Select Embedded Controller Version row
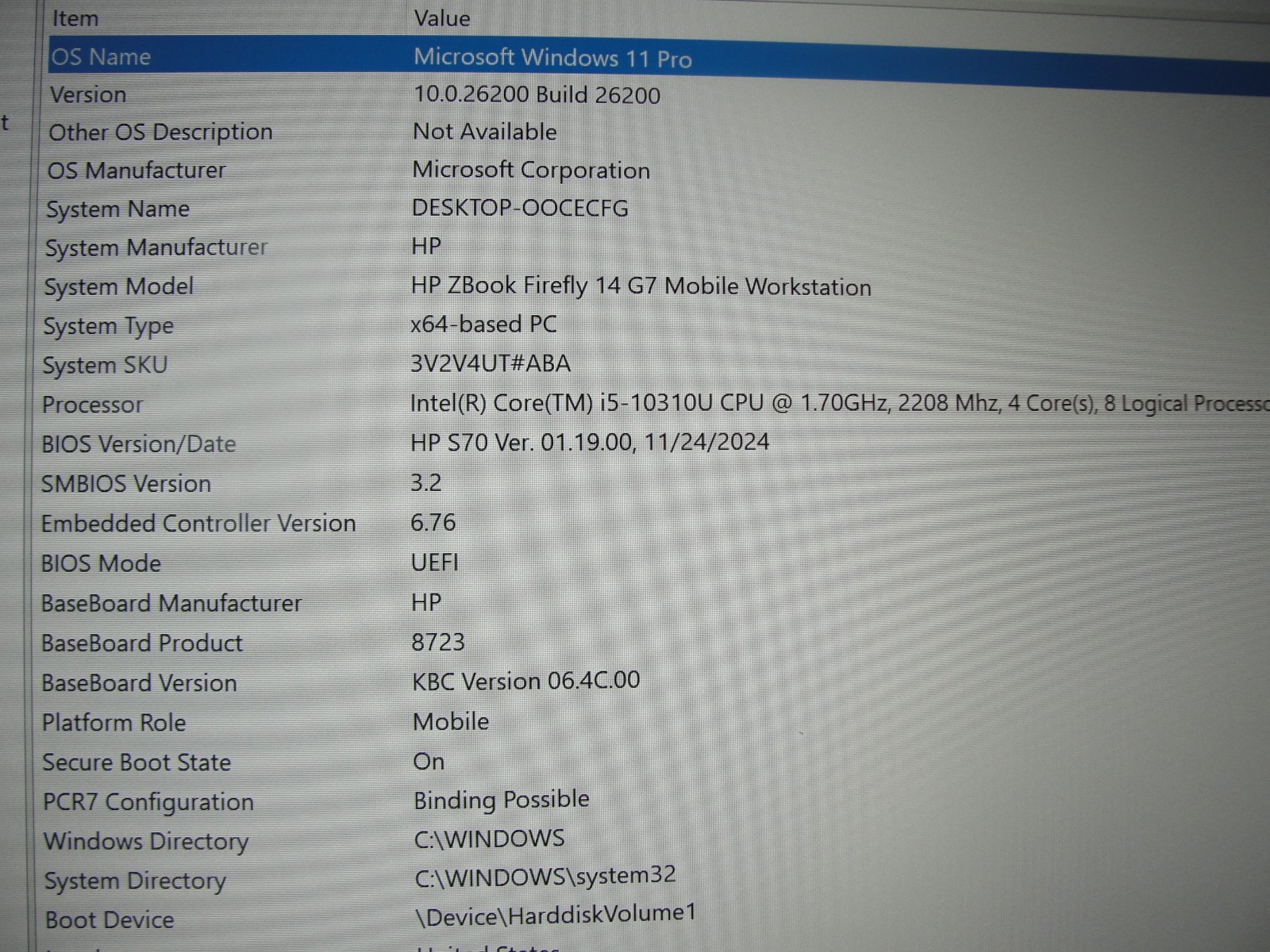The width and height of the screenshot is (1270, 952). point(198,524)
